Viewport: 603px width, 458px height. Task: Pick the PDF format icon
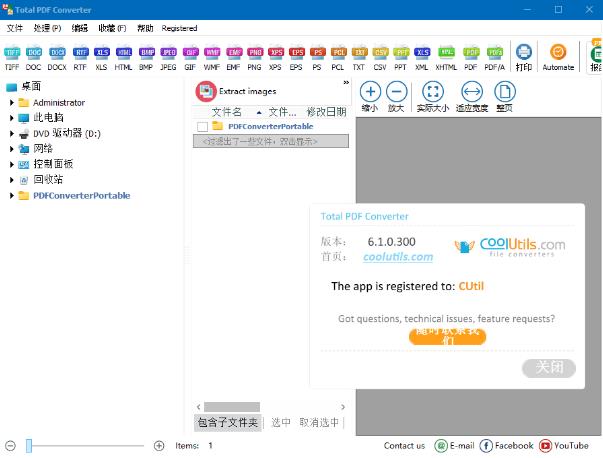coord(471,58)
